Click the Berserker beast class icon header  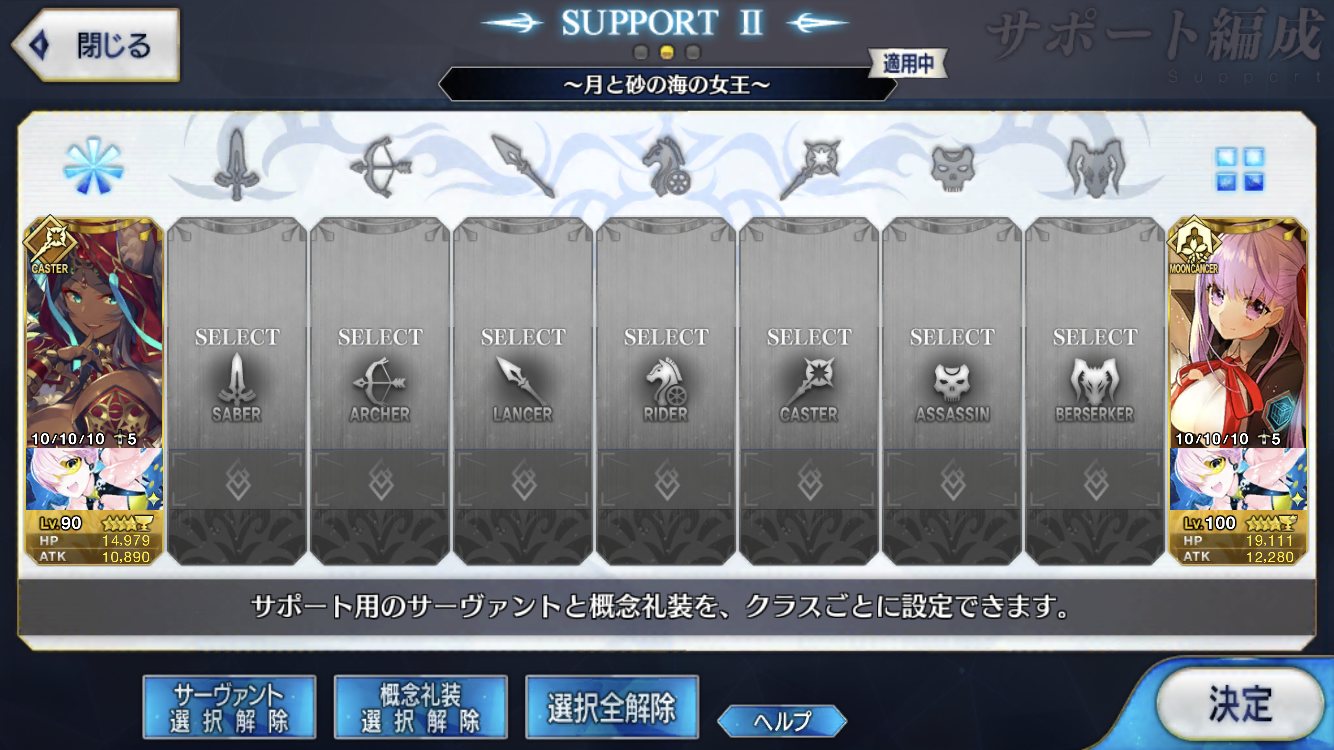1095,166
